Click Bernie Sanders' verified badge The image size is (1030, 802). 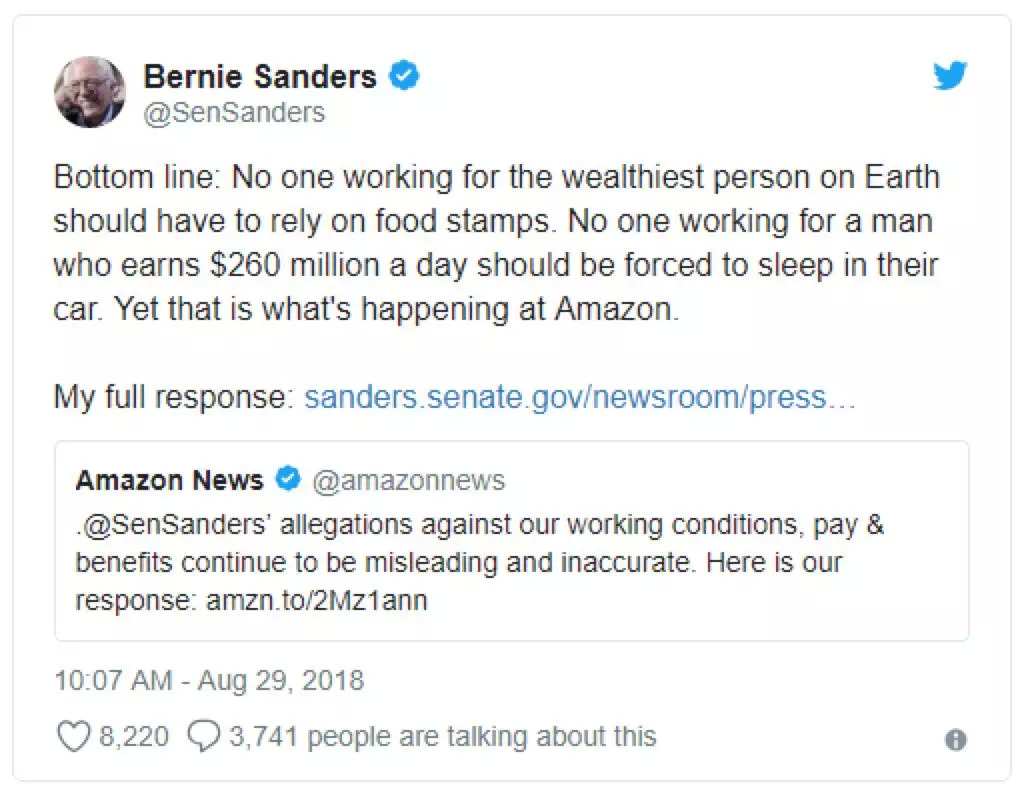(x=403, y=76)
